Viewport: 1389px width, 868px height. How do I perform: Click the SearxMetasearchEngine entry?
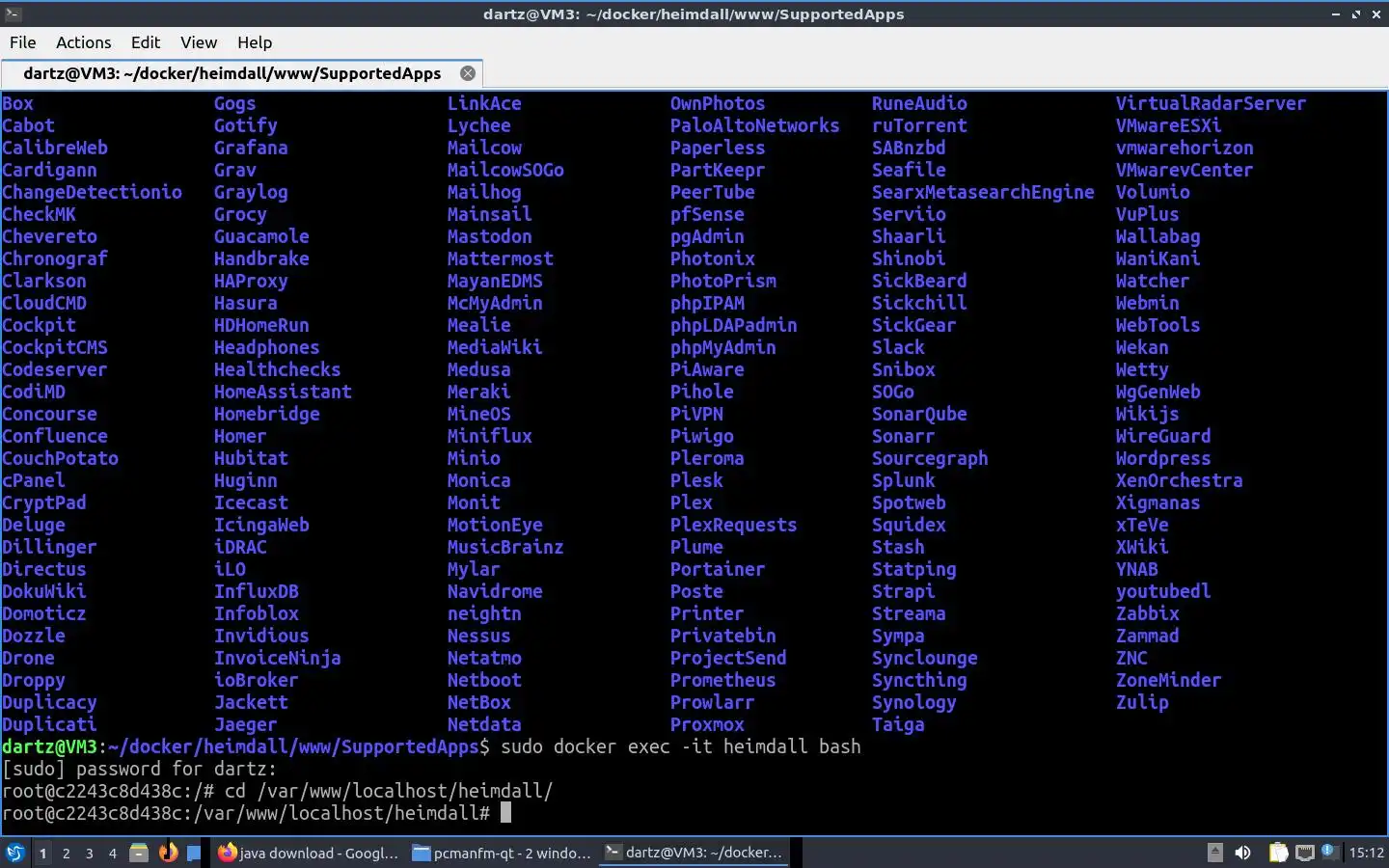coord(983,192)
